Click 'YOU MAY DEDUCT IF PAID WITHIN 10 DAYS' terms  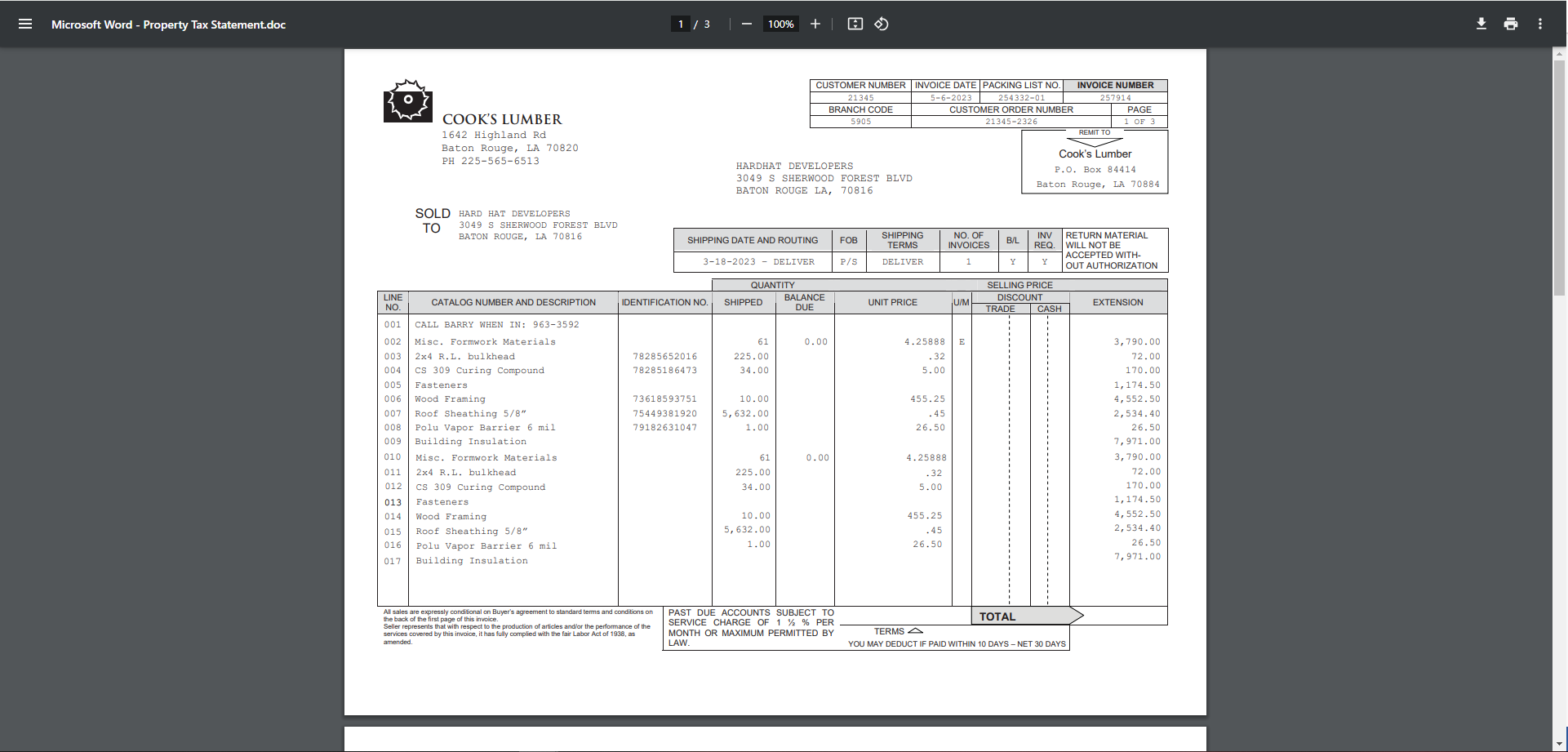957,644
